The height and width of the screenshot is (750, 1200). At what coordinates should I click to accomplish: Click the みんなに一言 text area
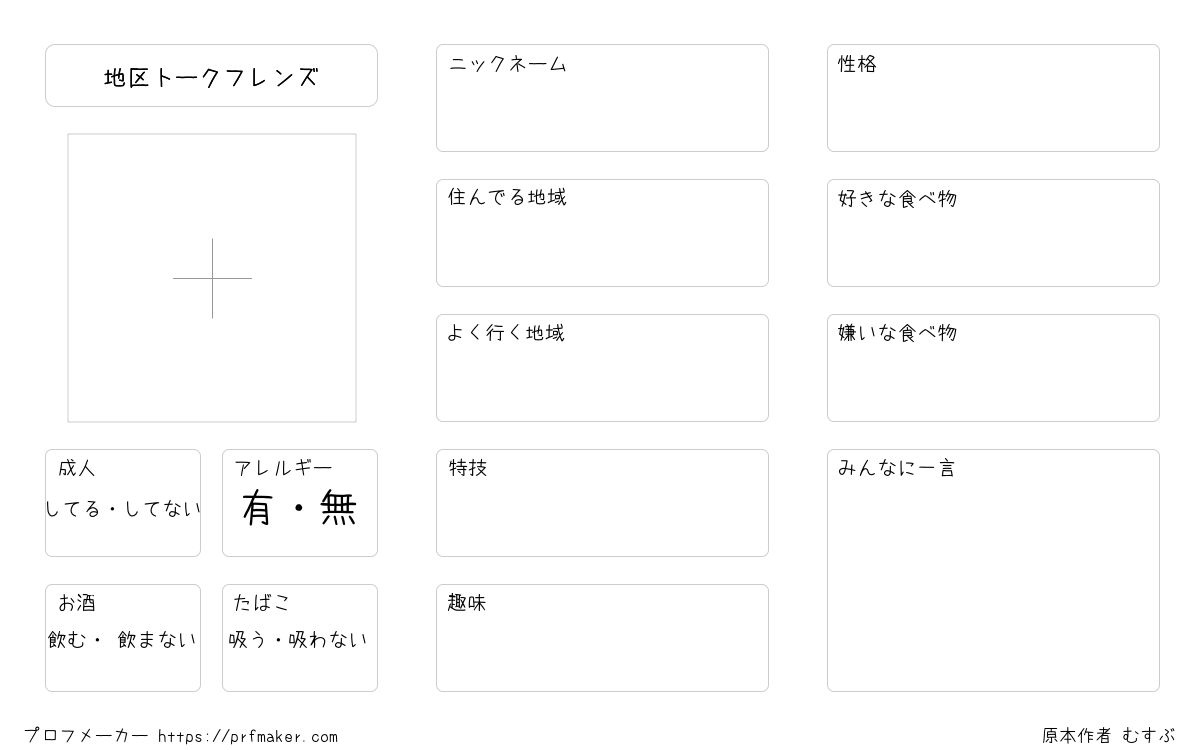point(993,570)
